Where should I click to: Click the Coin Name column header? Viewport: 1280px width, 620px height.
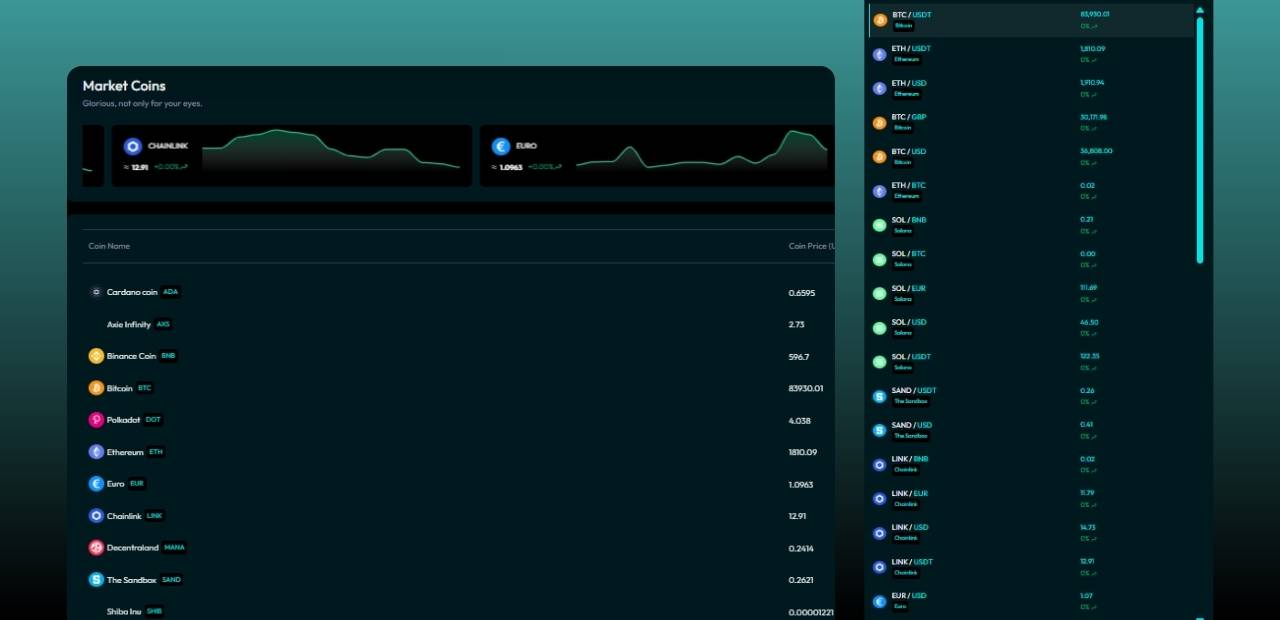coord(109,246)
